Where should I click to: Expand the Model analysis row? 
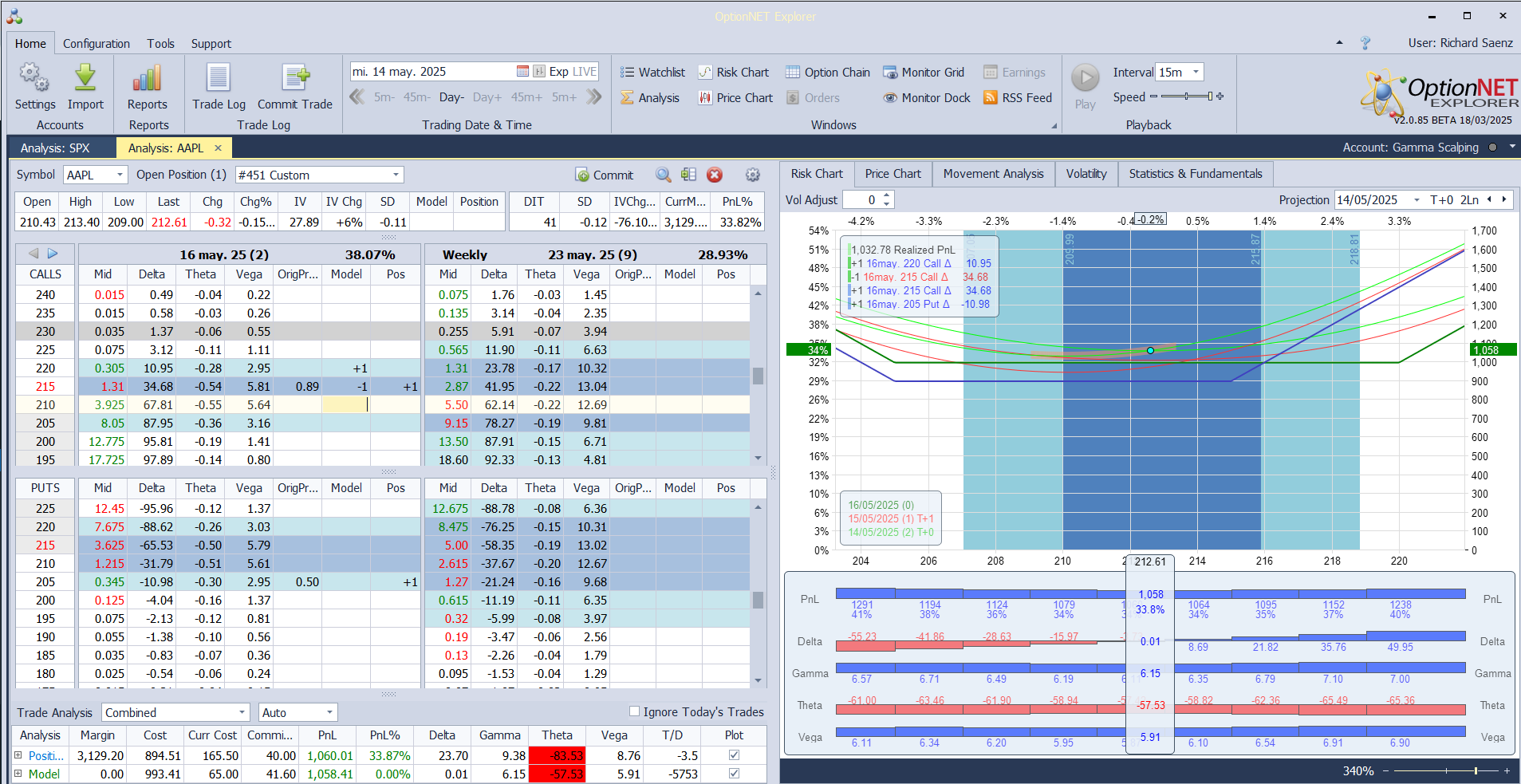pyautogui.click(x=18, y=774)
